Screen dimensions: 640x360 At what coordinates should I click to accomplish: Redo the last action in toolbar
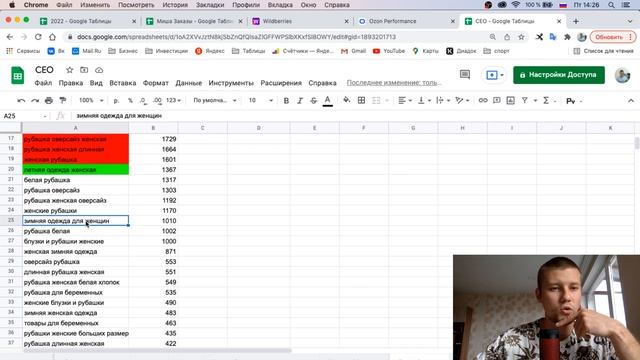pos(35,100)
